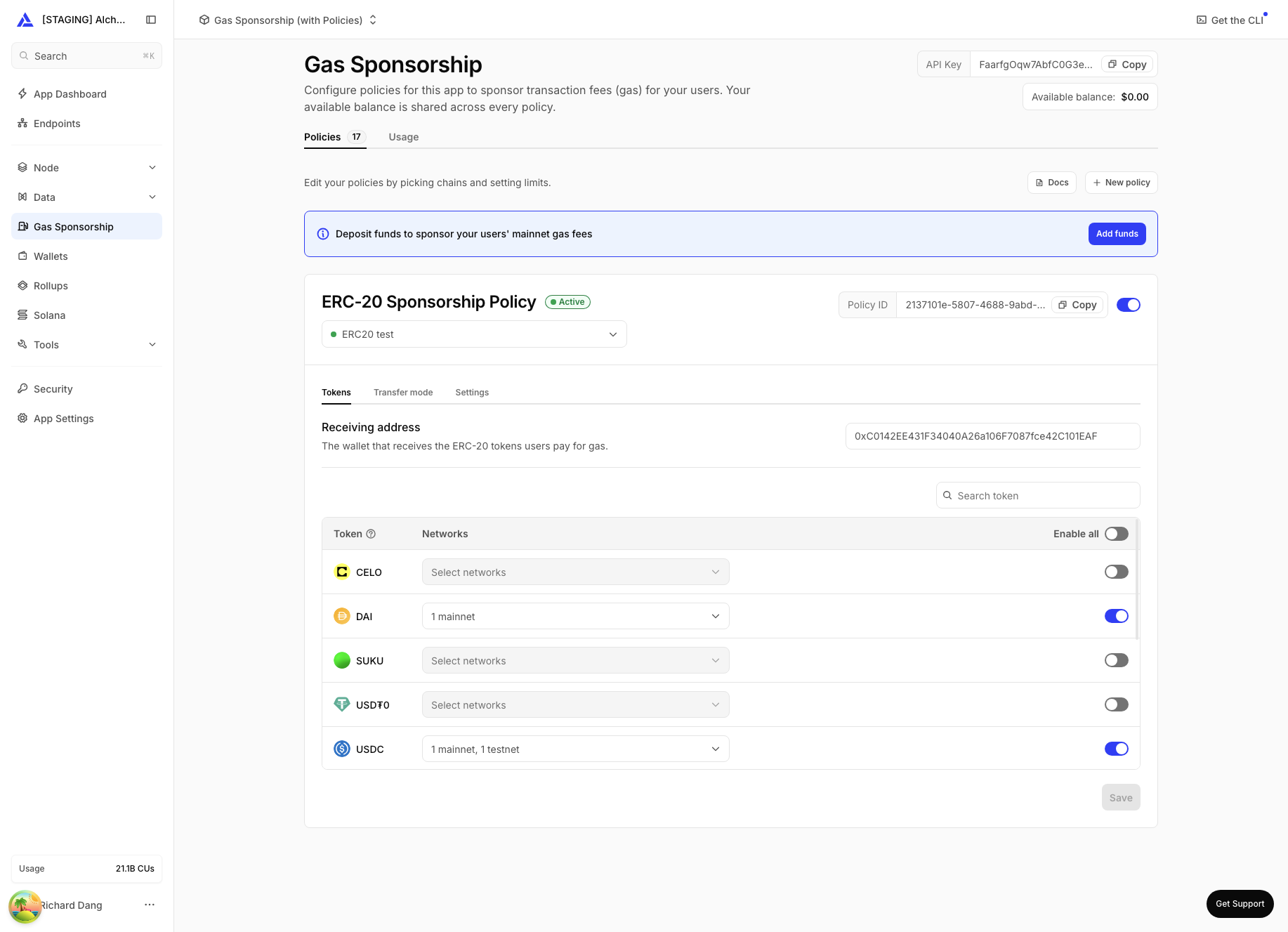Image resolution: width=1288 pixels, height=932 pixels.
Task: Collapse the sidebar panel icon
Action: pyautogui.click(x=151, y=20)
